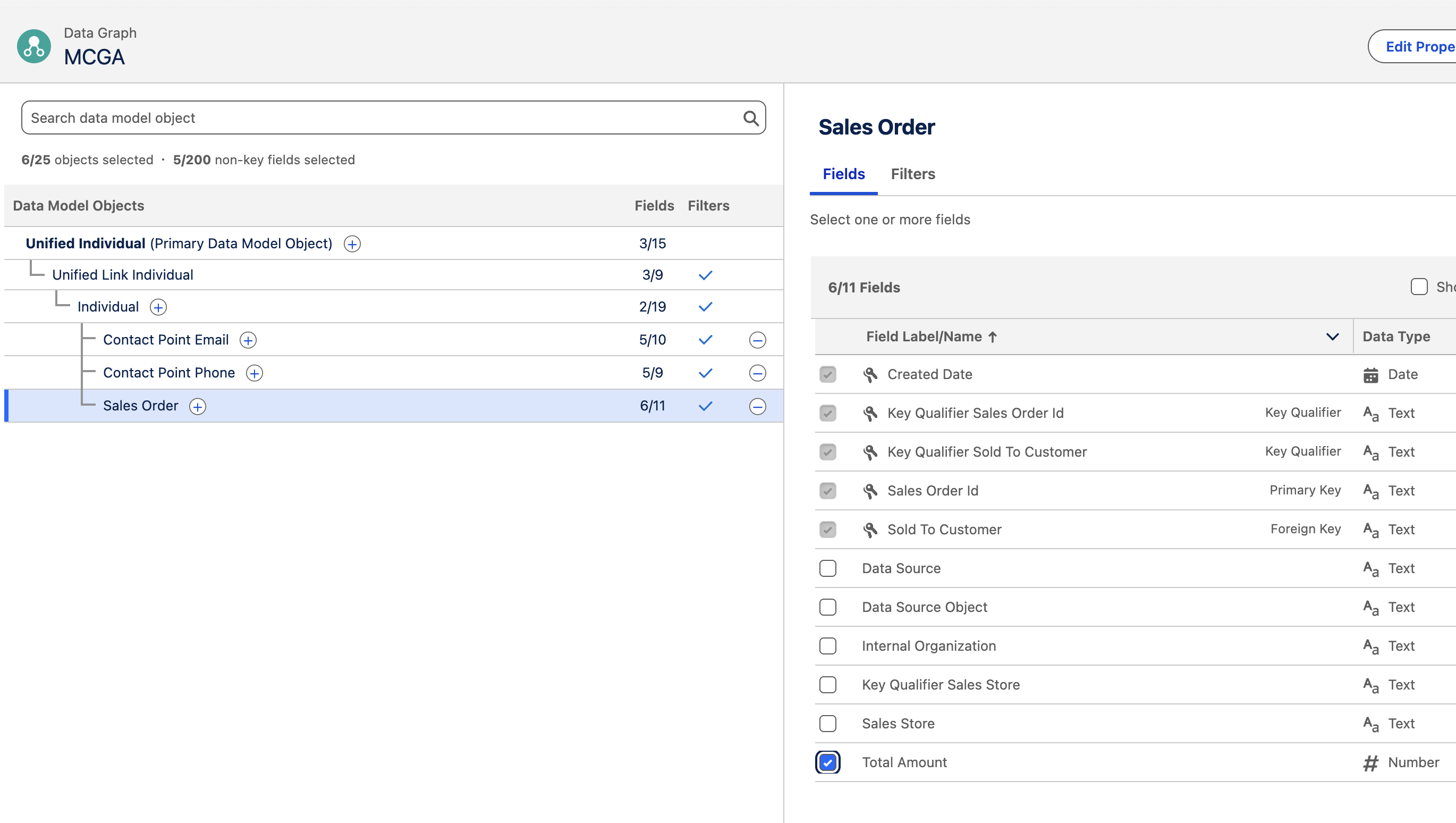
Task: Uncheck the Total Amount field checkbox
Action: point(828,762)
